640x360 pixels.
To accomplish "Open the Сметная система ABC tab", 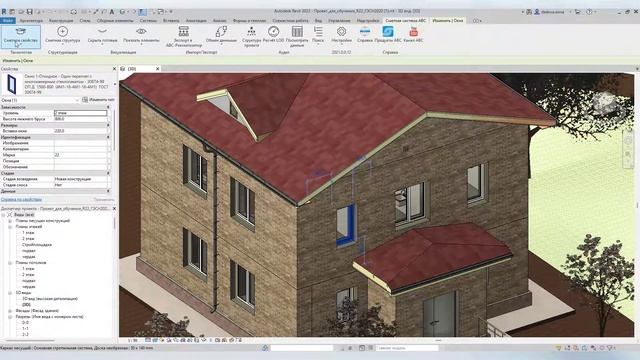I will click(x=406, y=20).
